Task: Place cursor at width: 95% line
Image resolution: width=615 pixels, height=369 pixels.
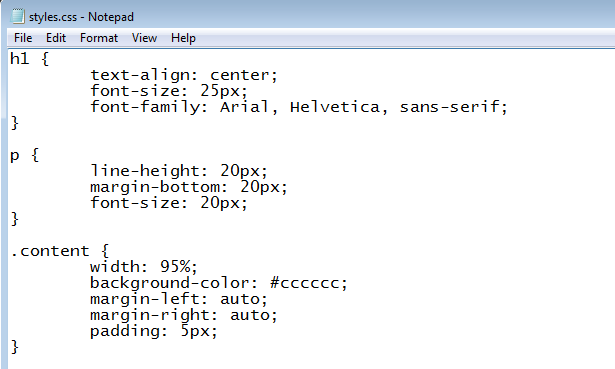Action: pyautogui.click(x=144, y=267)
